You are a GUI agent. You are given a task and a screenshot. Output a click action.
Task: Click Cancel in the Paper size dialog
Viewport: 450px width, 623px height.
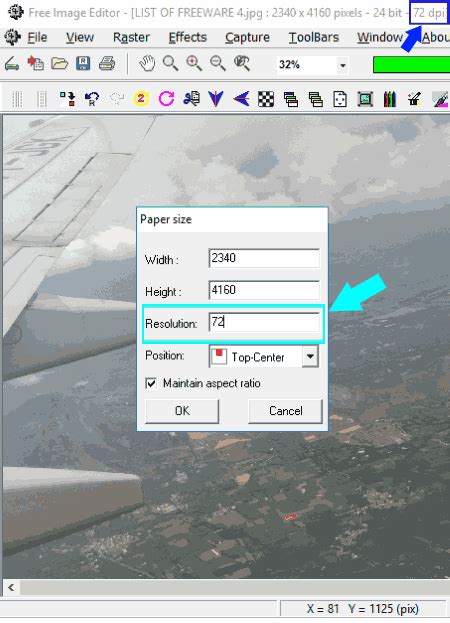click(x=285, y=411)
